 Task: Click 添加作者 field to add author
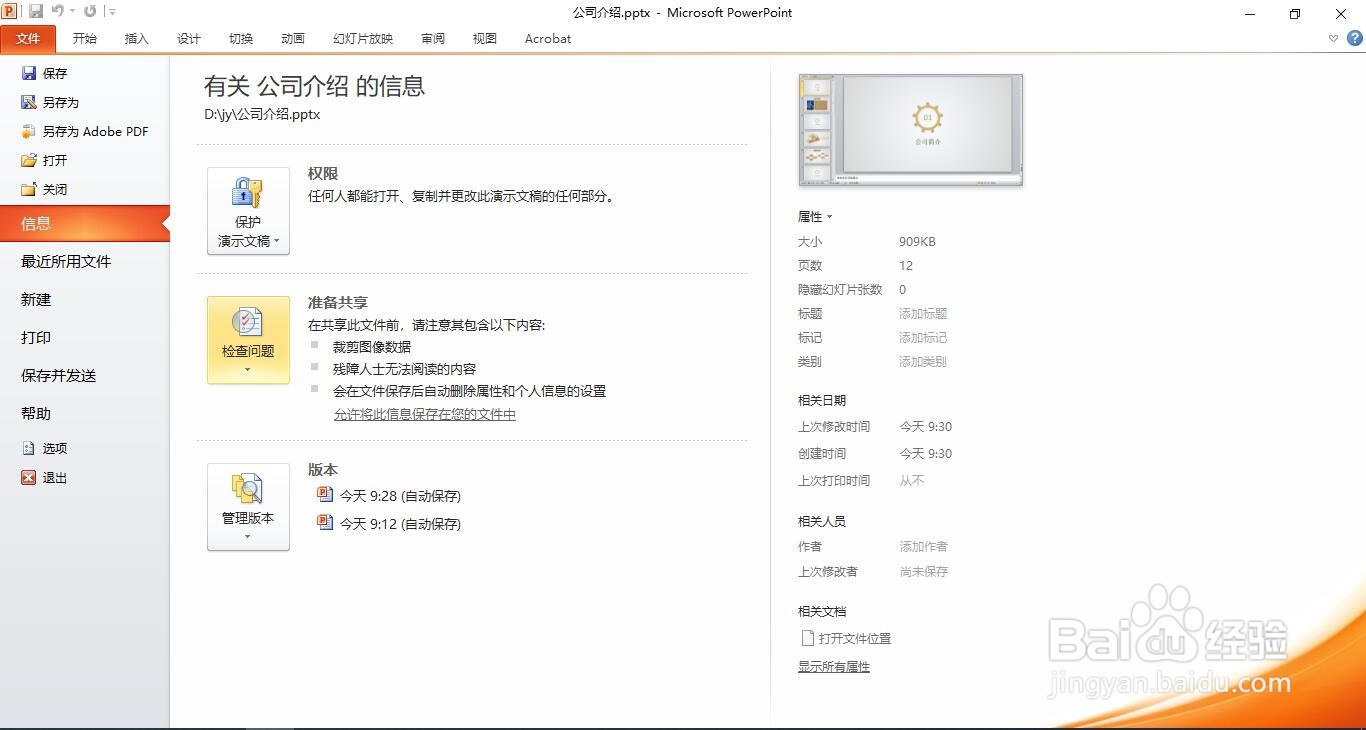click(x=924, y=547)
